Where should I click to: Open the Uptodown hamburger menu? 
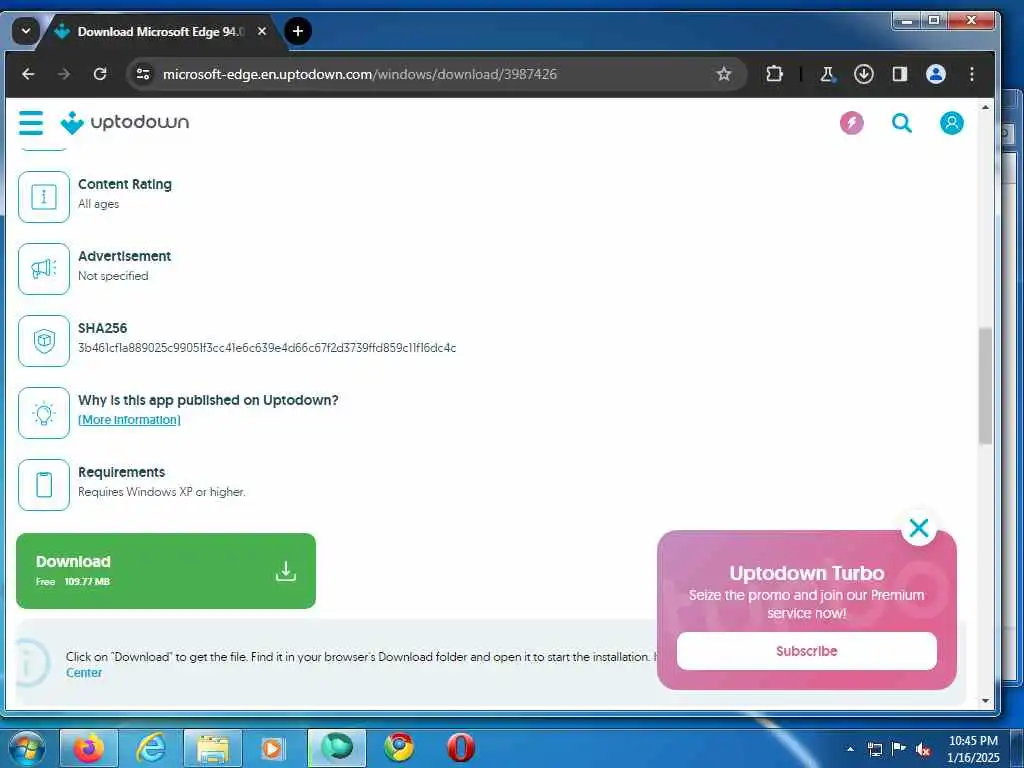click(31, 123)
